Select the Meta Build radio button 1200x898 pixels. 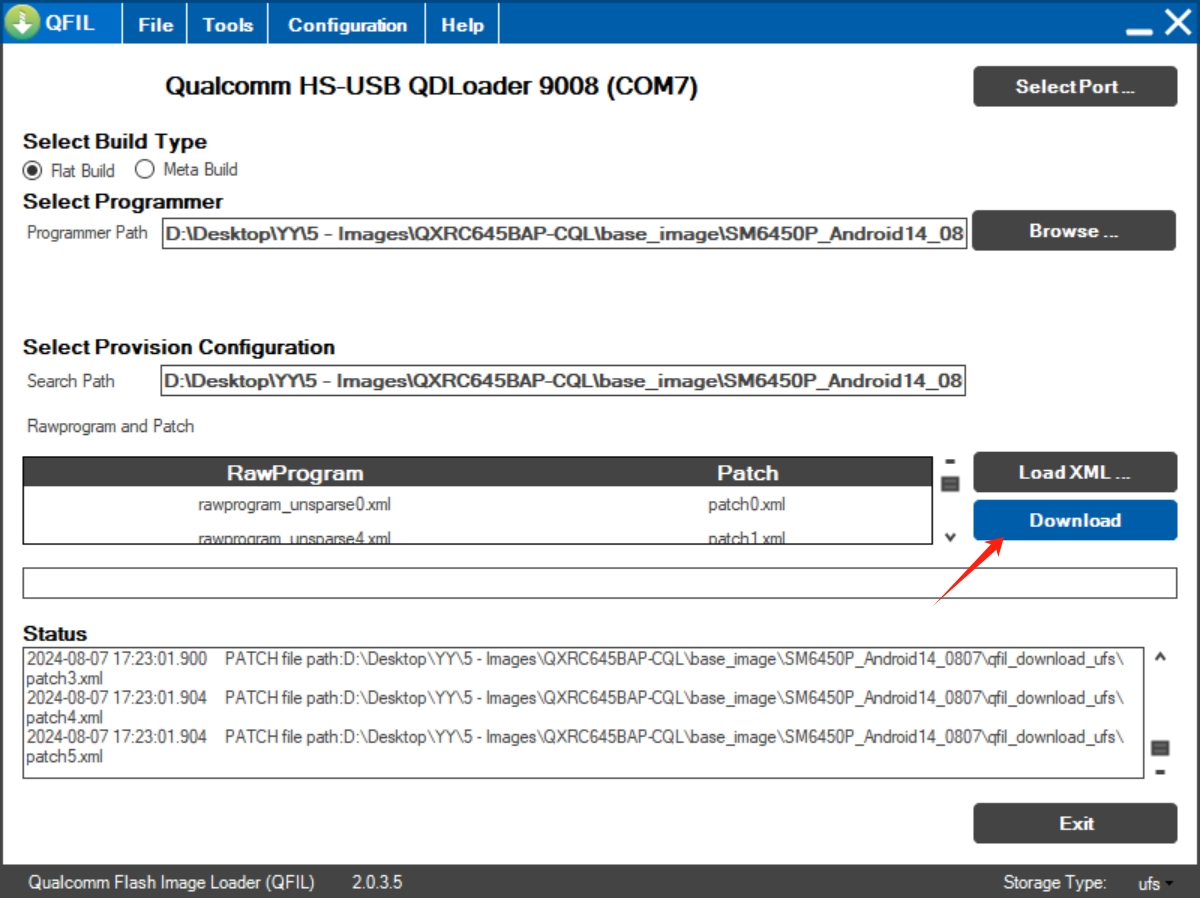tap(145, 169)
